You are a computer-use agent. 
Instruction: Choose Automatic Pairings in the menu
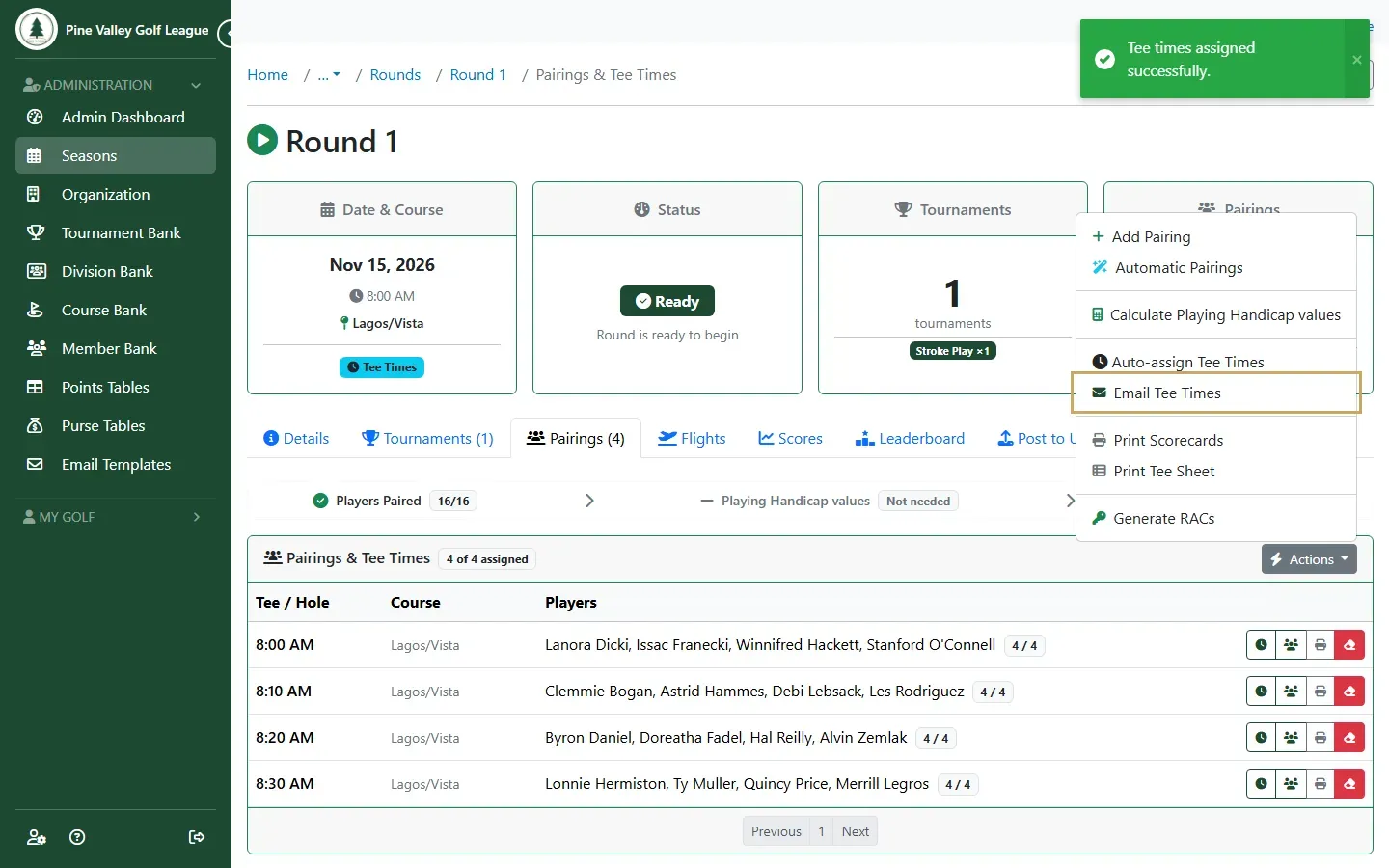(x=1216, y=268)
